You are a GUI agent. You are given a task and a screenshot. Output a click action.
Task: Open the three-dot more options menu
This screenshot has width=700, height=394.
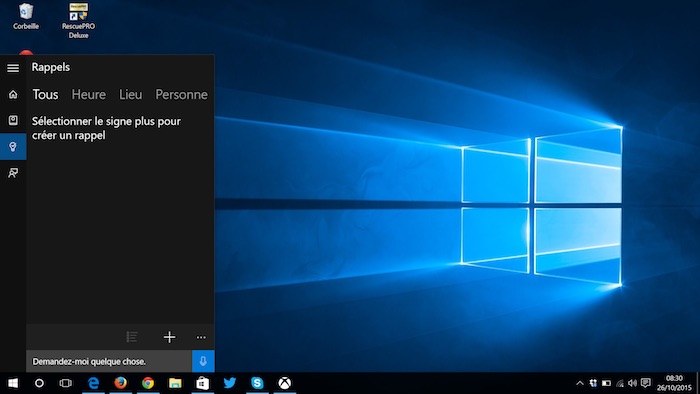pyautogui.click(x=201, y=337)
